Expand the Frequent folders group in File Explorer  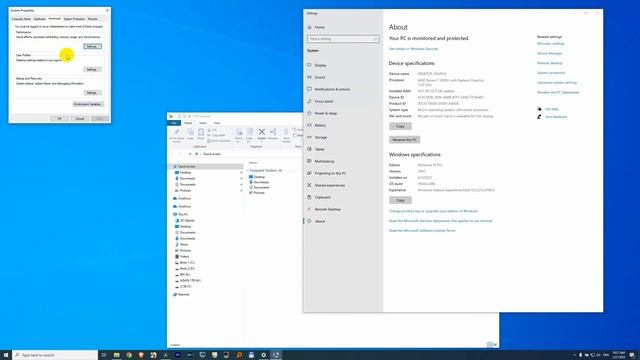click(x=247, y=170)
